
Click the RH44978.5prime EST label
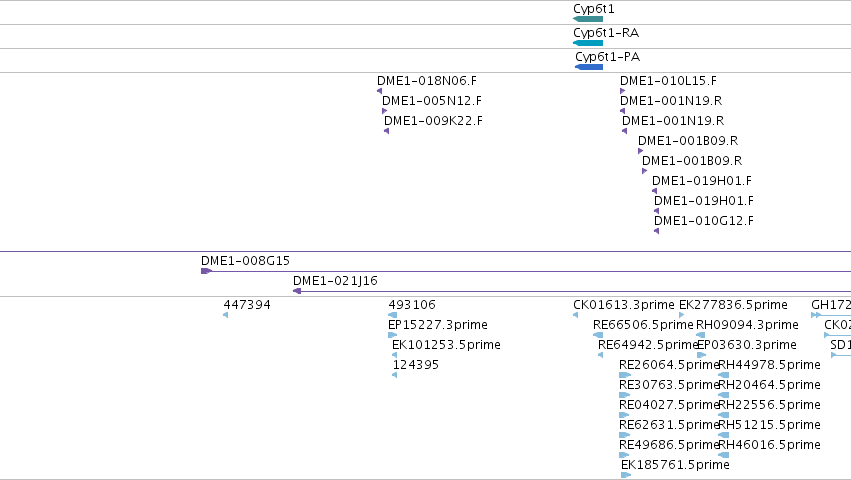pos(770,365)
